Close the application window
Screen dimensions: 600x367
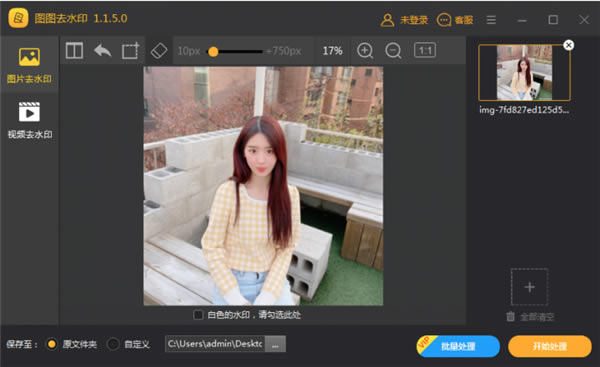click(584, 20)
